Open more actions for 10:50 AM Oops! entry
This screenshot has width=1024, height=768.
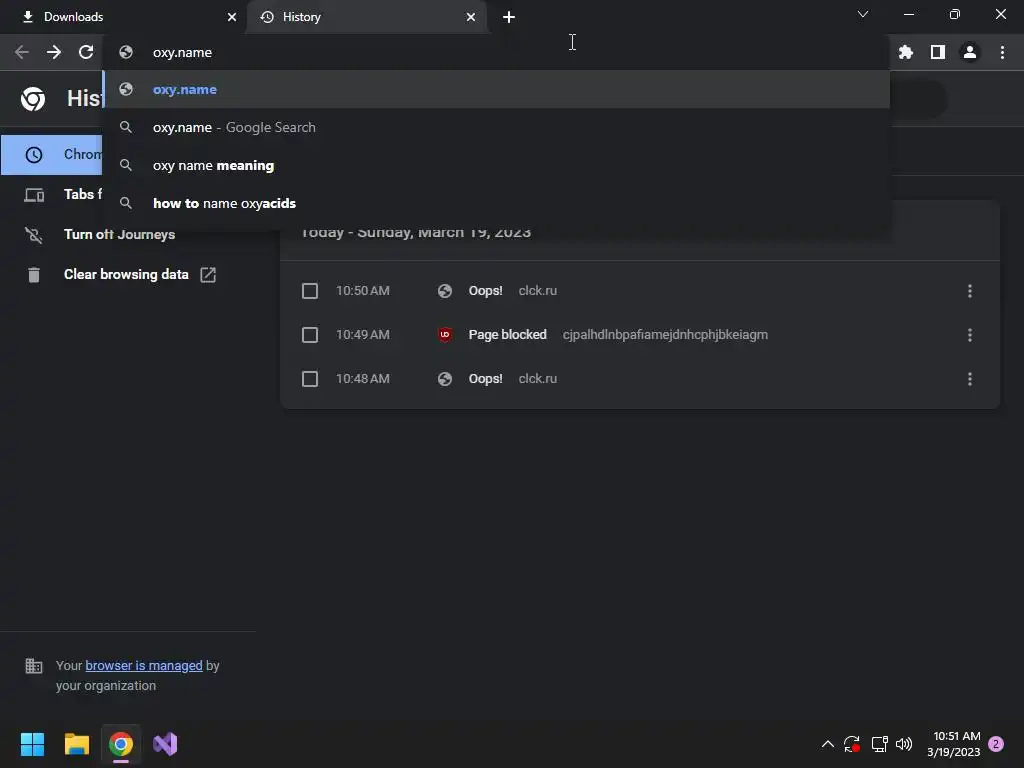click(x=970, y=291)
